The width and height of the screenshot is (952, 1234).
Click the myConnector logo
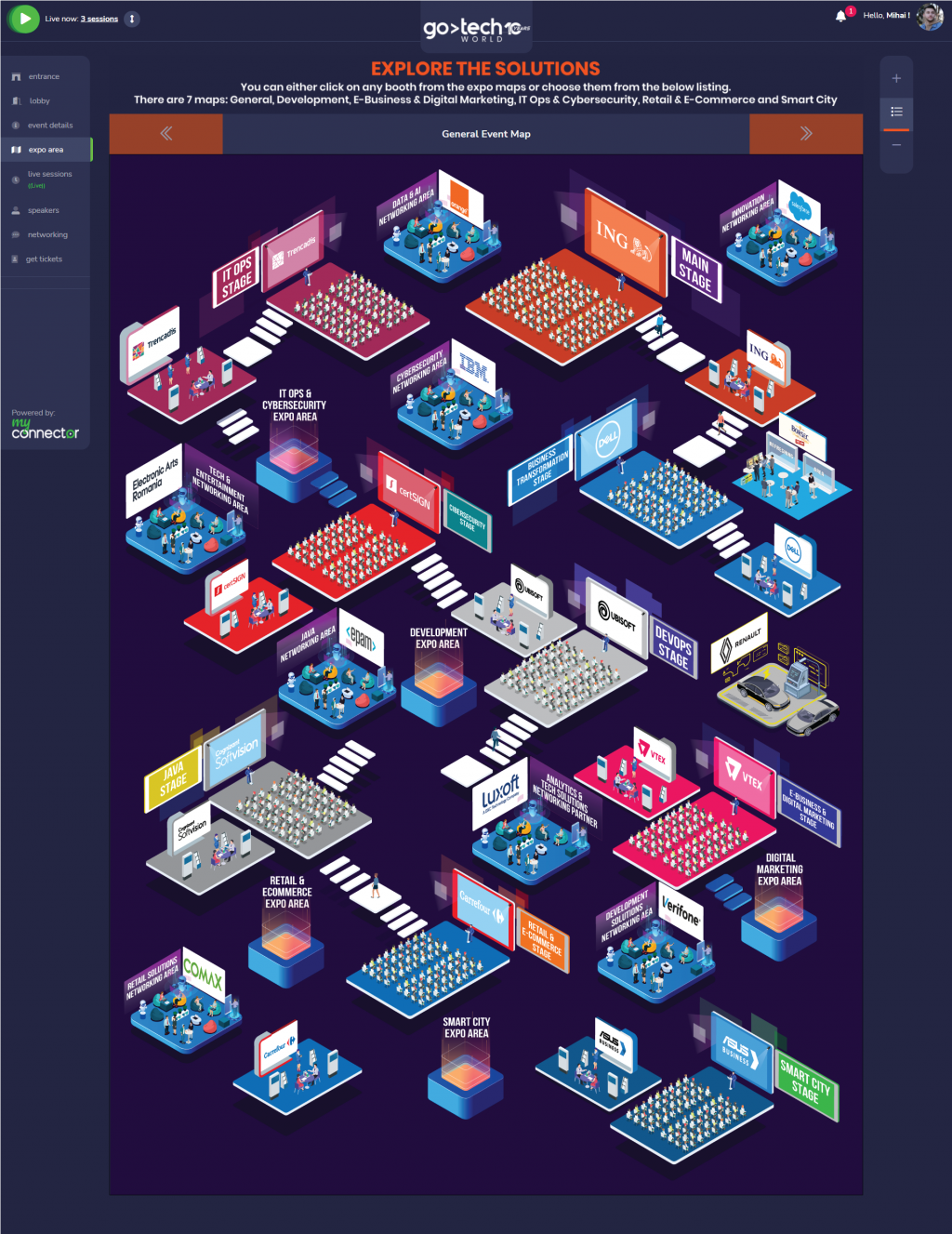pyautogui.click(x=45, y=429)
